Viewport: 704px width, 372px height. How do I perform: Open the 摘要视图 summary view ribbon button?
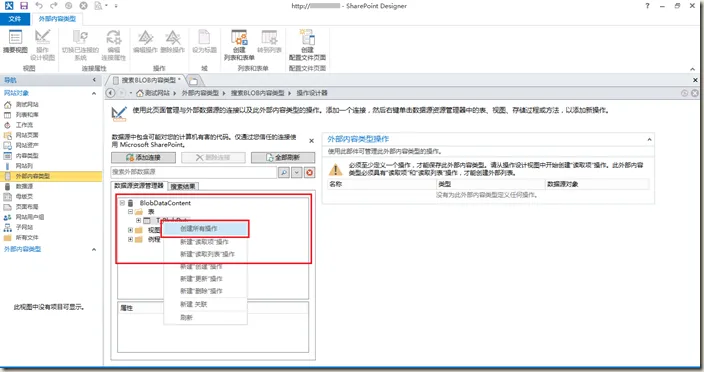pos(15,42)
